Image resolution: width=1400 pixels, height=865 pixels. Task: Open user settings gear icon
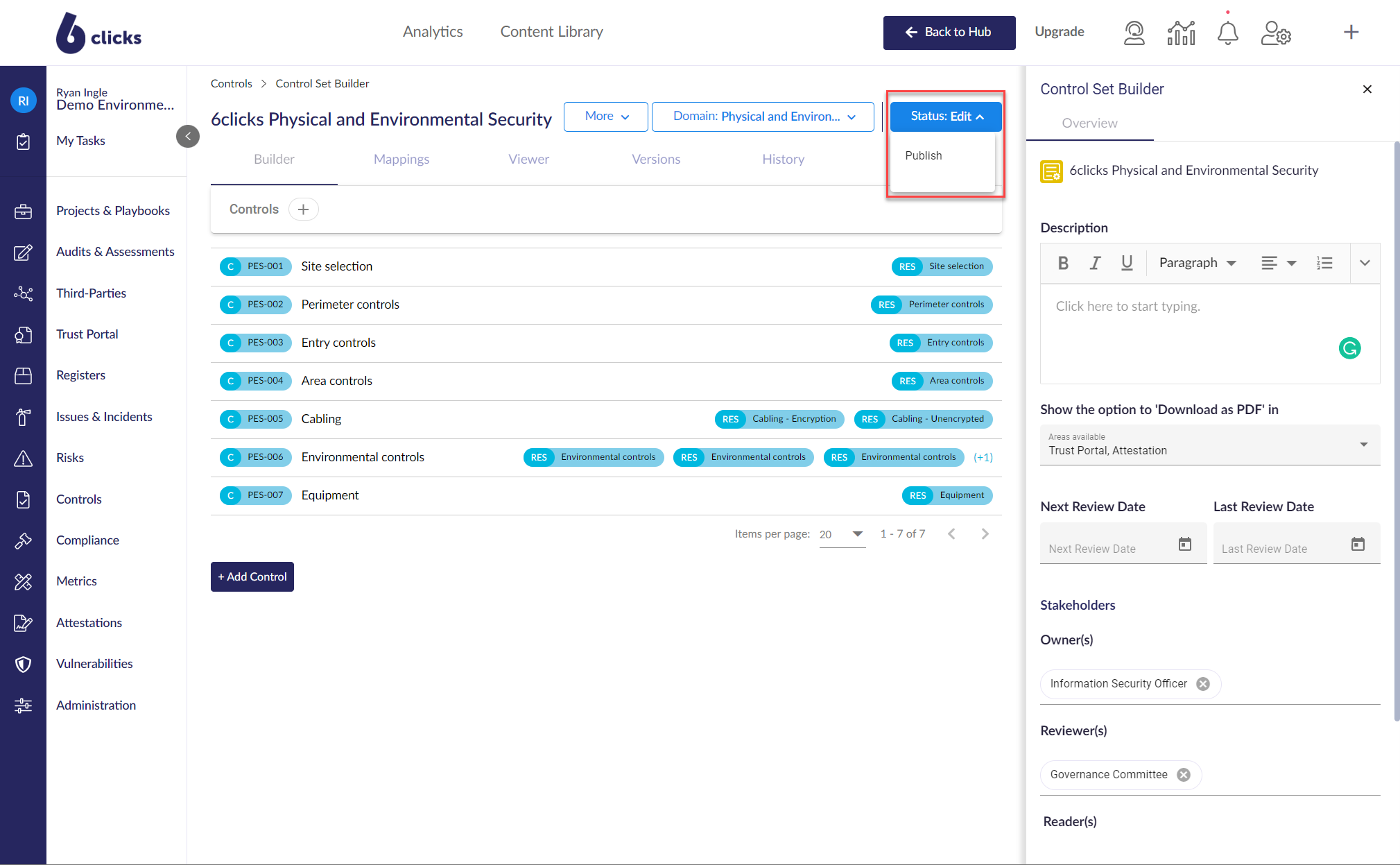(x=1276, y=33)
